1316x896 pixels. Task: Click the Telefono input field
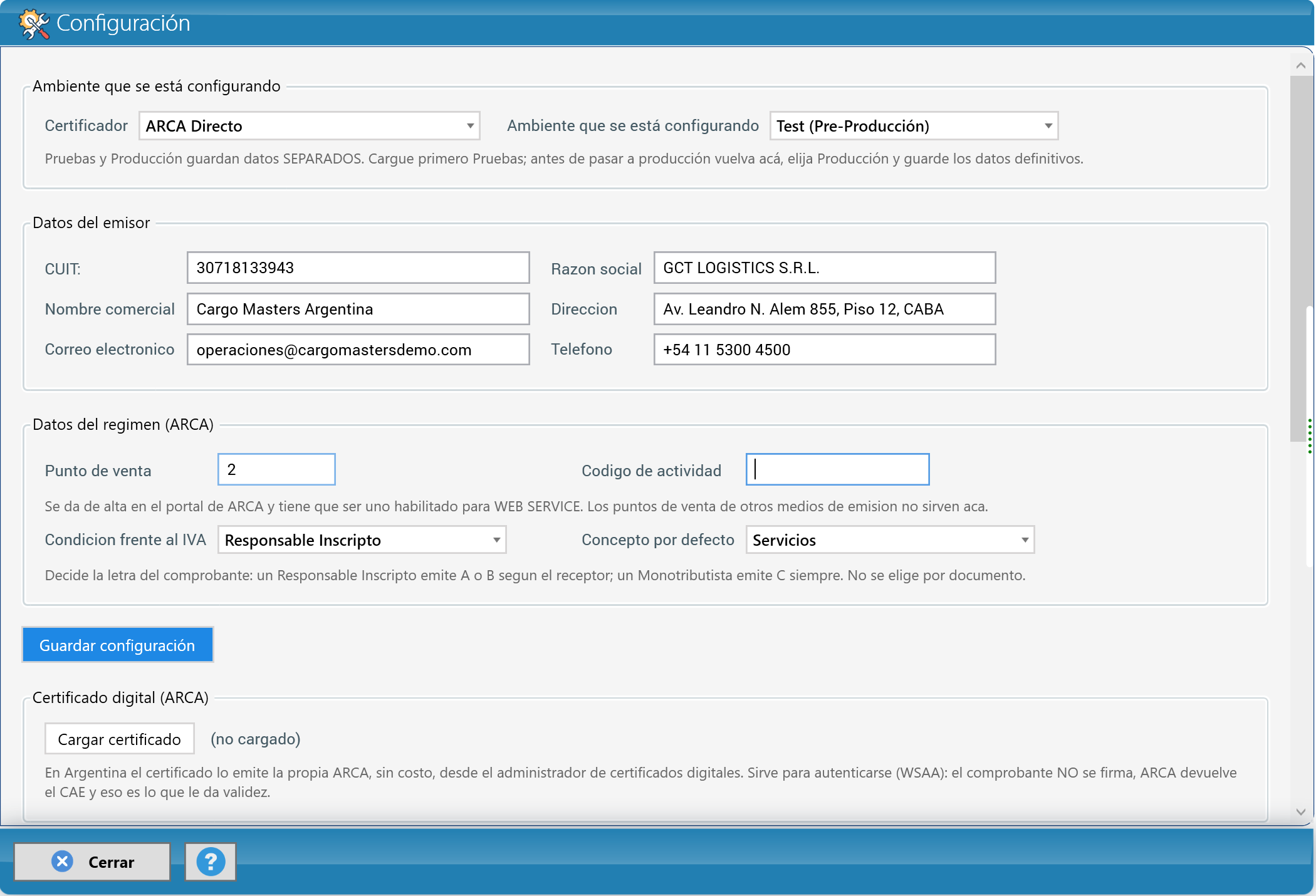click(x=825, y=349)
